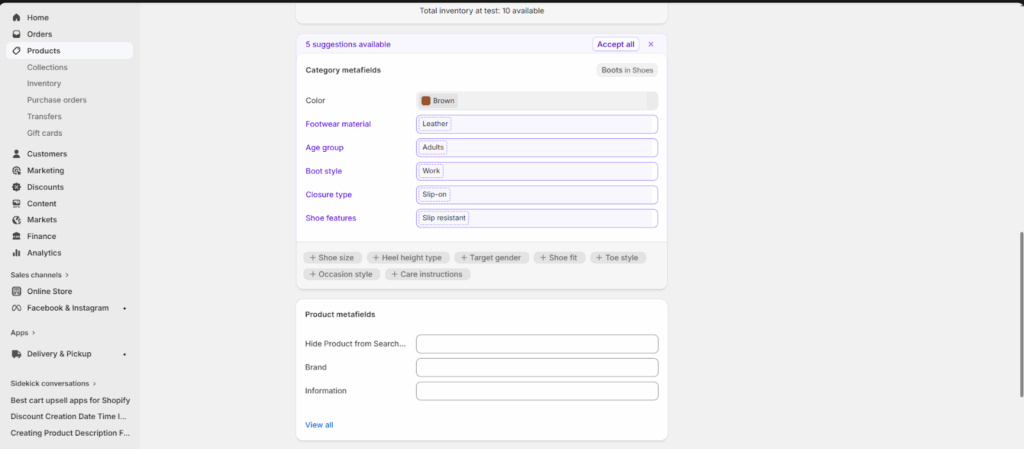Expand the Sales channels section
Screen dimensions: 1024x449
click(68, 274)
